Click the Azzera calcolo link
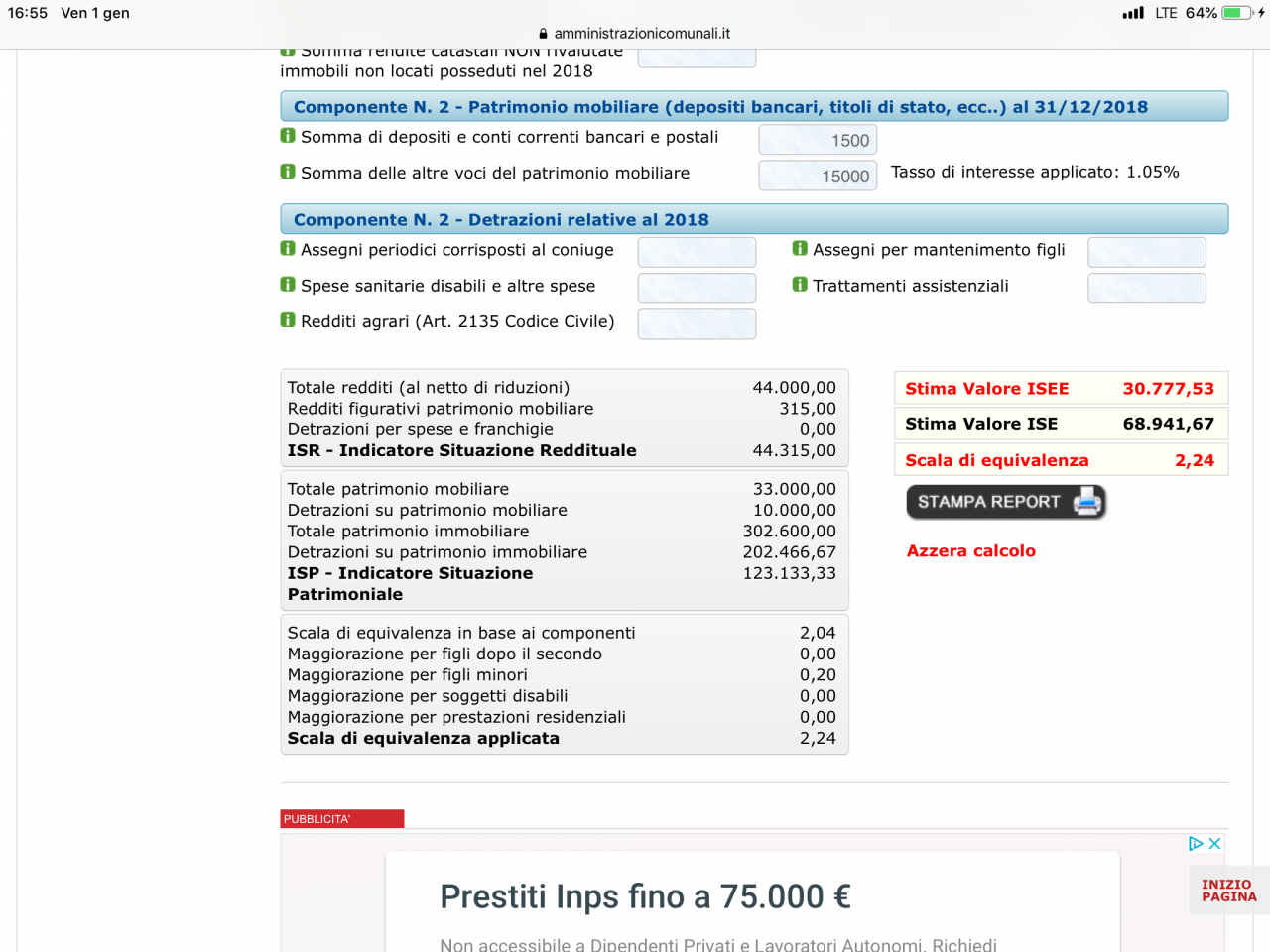The height and width of the screenshot is (952, 1270). click(971, 551)
